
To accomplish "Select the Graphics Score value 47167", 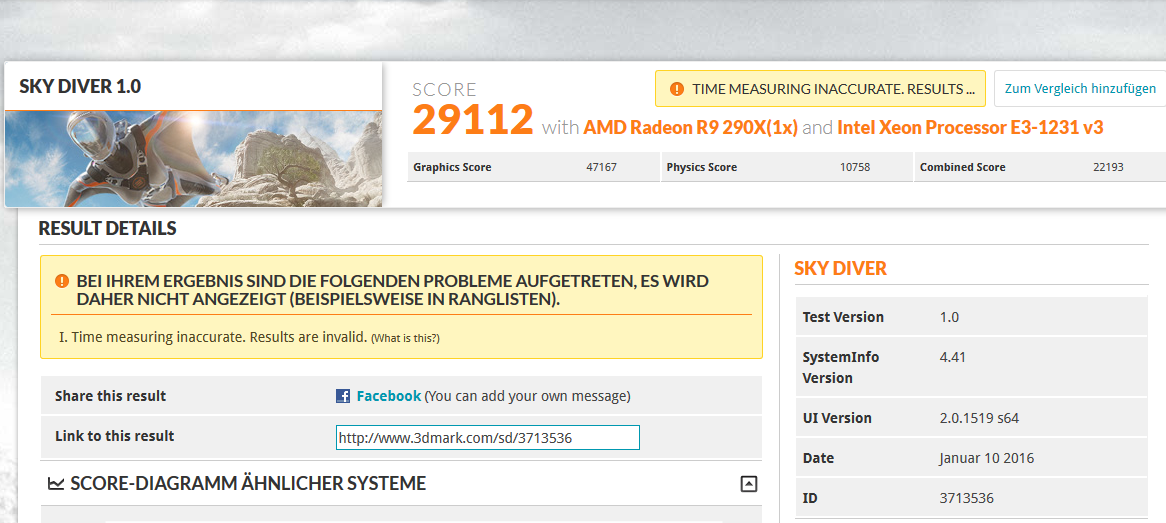I will tap(602, 167).
